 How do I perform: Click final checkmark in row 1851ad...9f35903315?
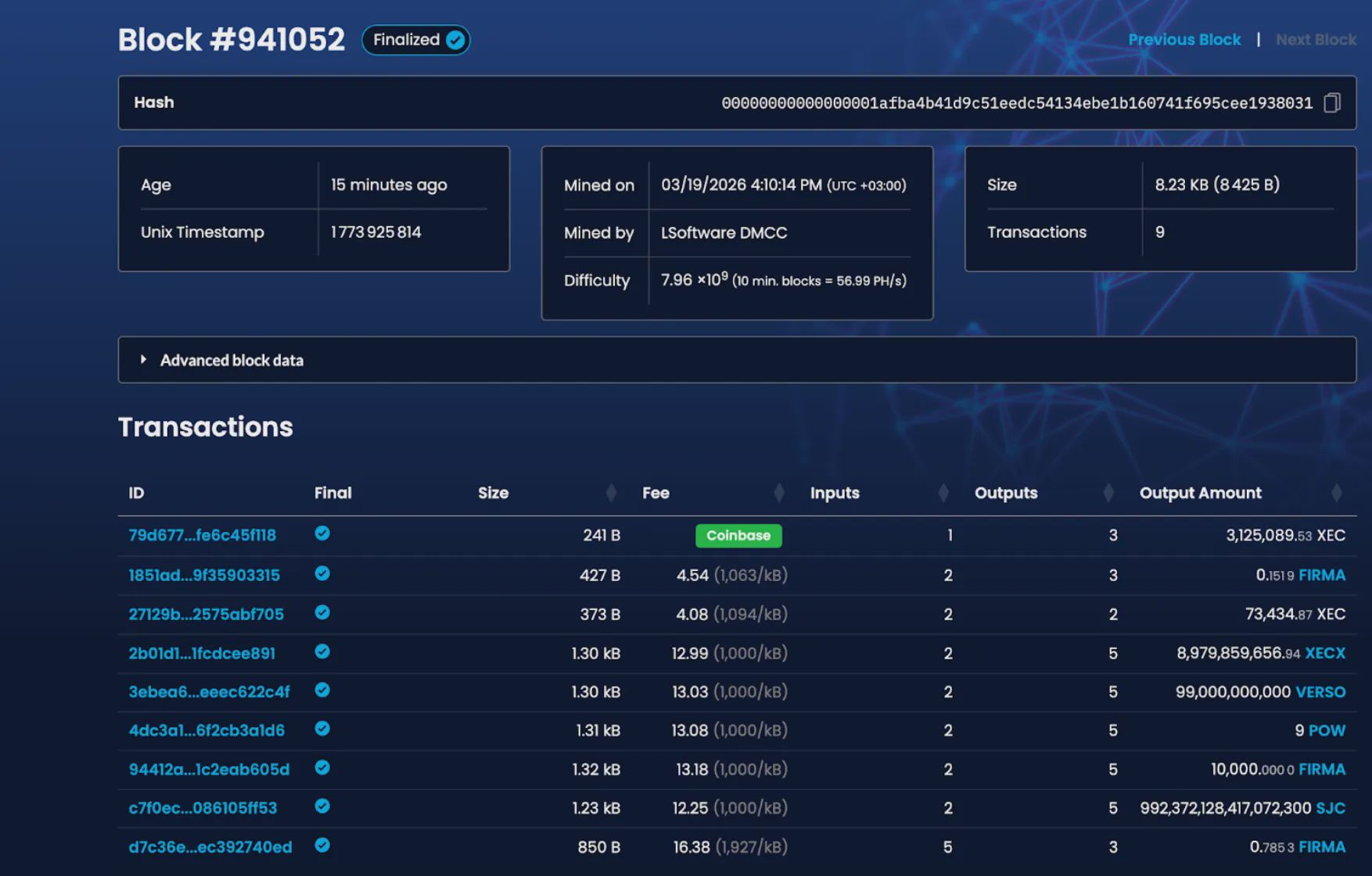click(x=321, y=573)
